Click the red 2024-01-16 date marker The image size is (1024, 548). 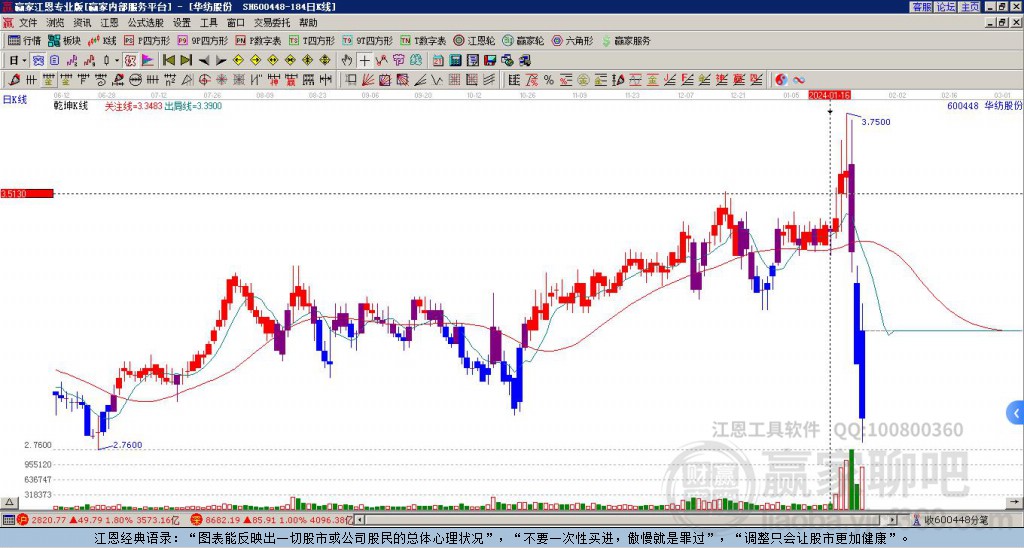829,95
